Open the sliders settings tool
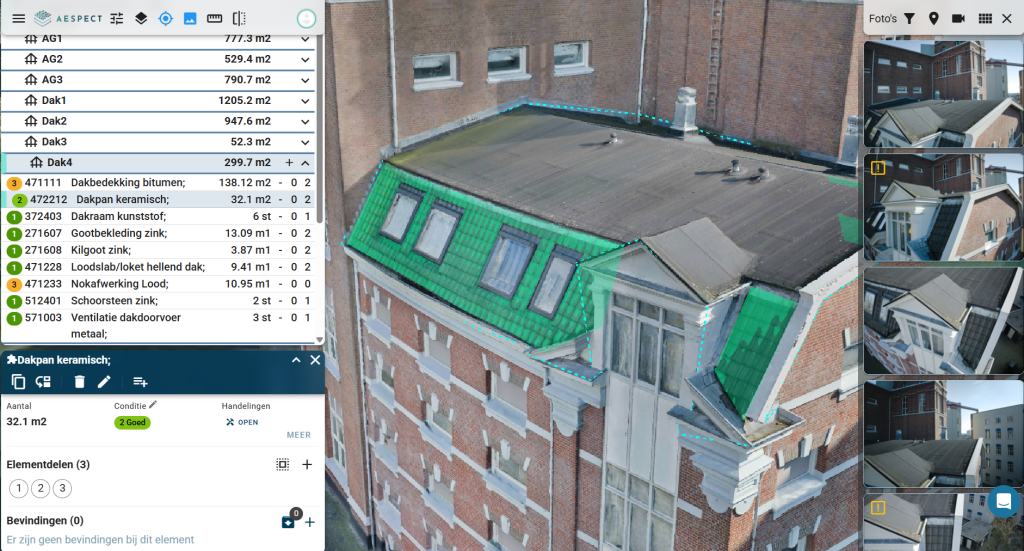 [x=117, y=18]
